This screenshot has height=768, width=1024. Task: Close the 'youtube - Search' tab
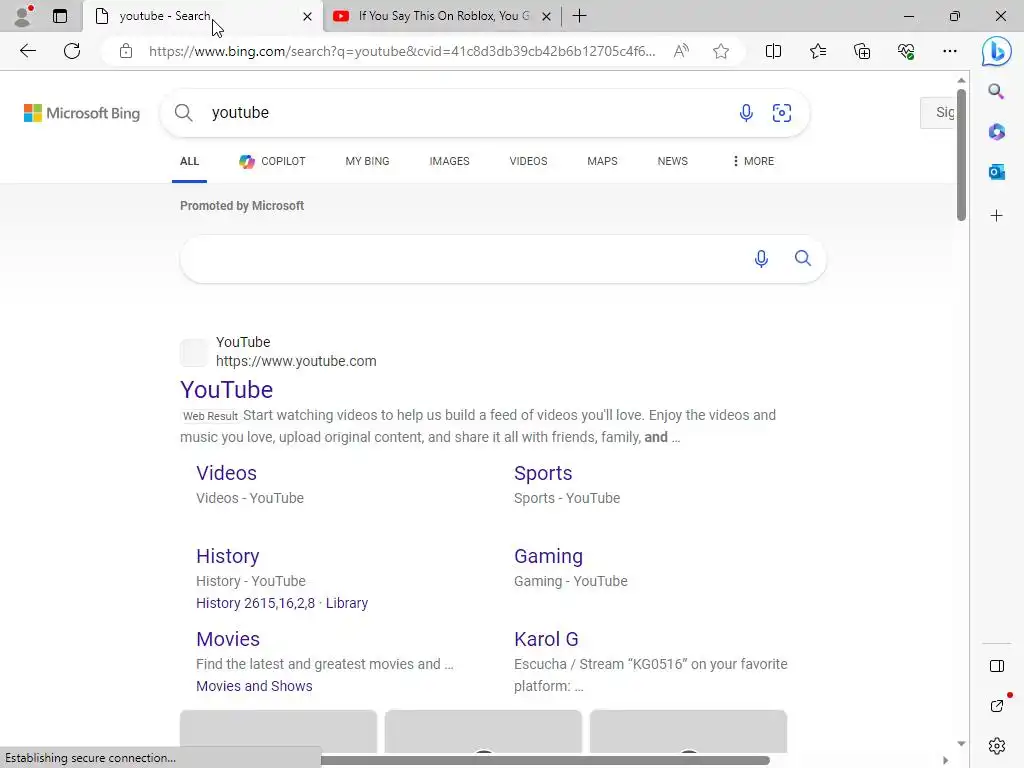point(307,16)
